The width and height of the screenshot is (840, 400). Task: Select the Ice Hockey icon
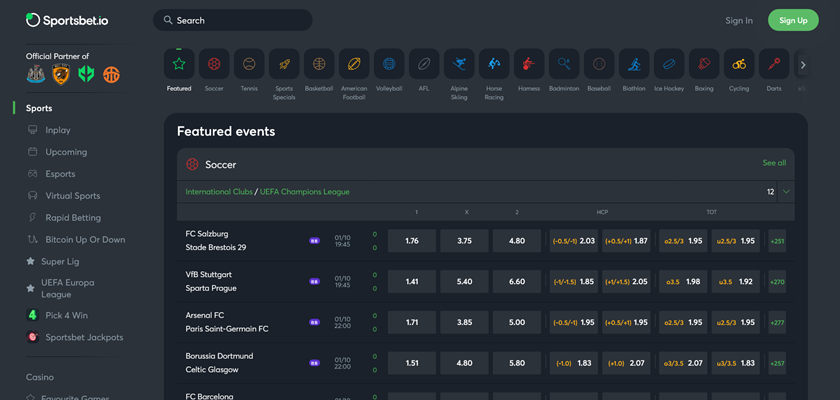[x=669, y=64]
